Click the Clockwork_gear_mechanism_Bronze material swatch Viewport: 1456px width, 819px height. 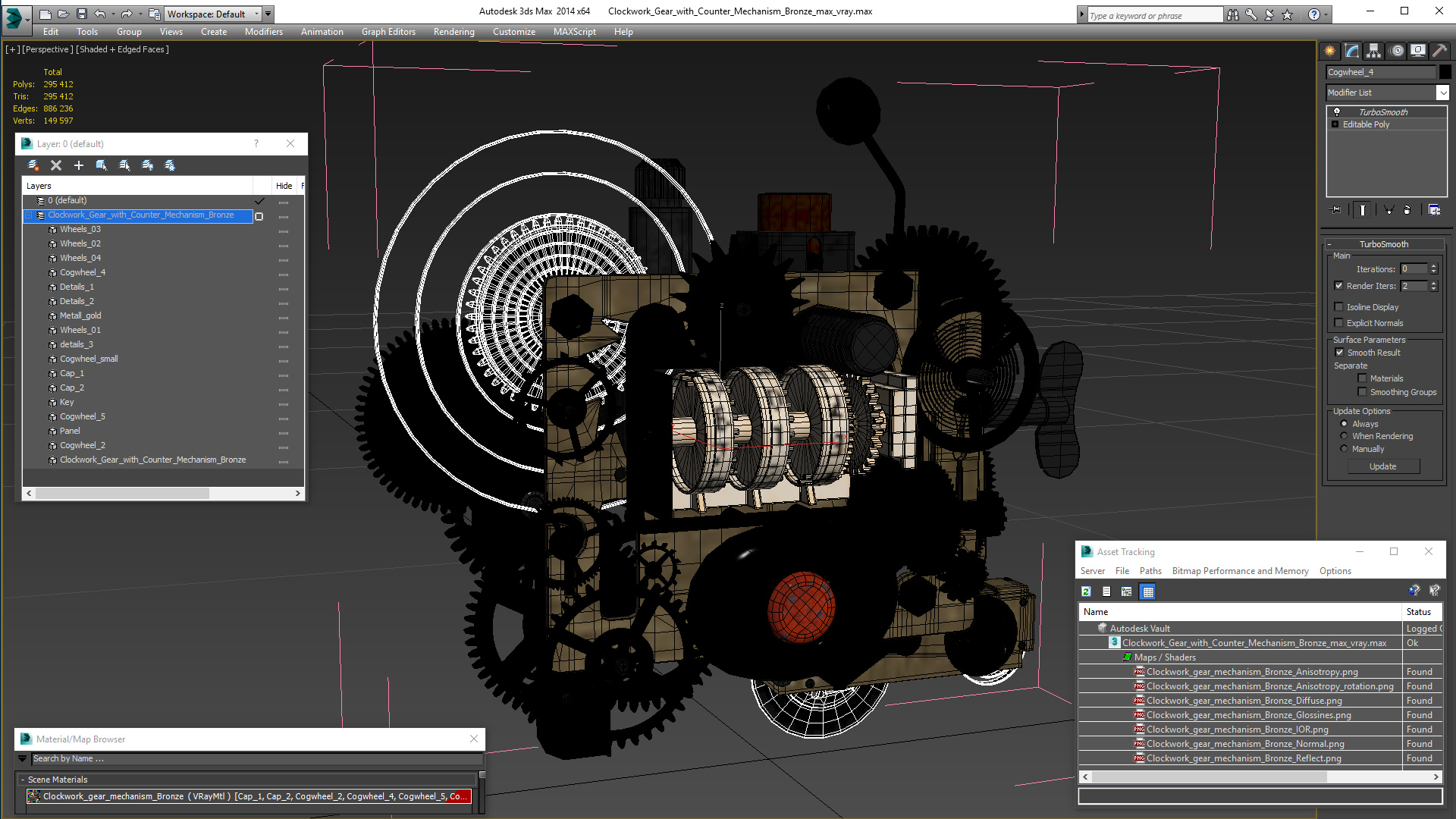click(x=34, y=796)
